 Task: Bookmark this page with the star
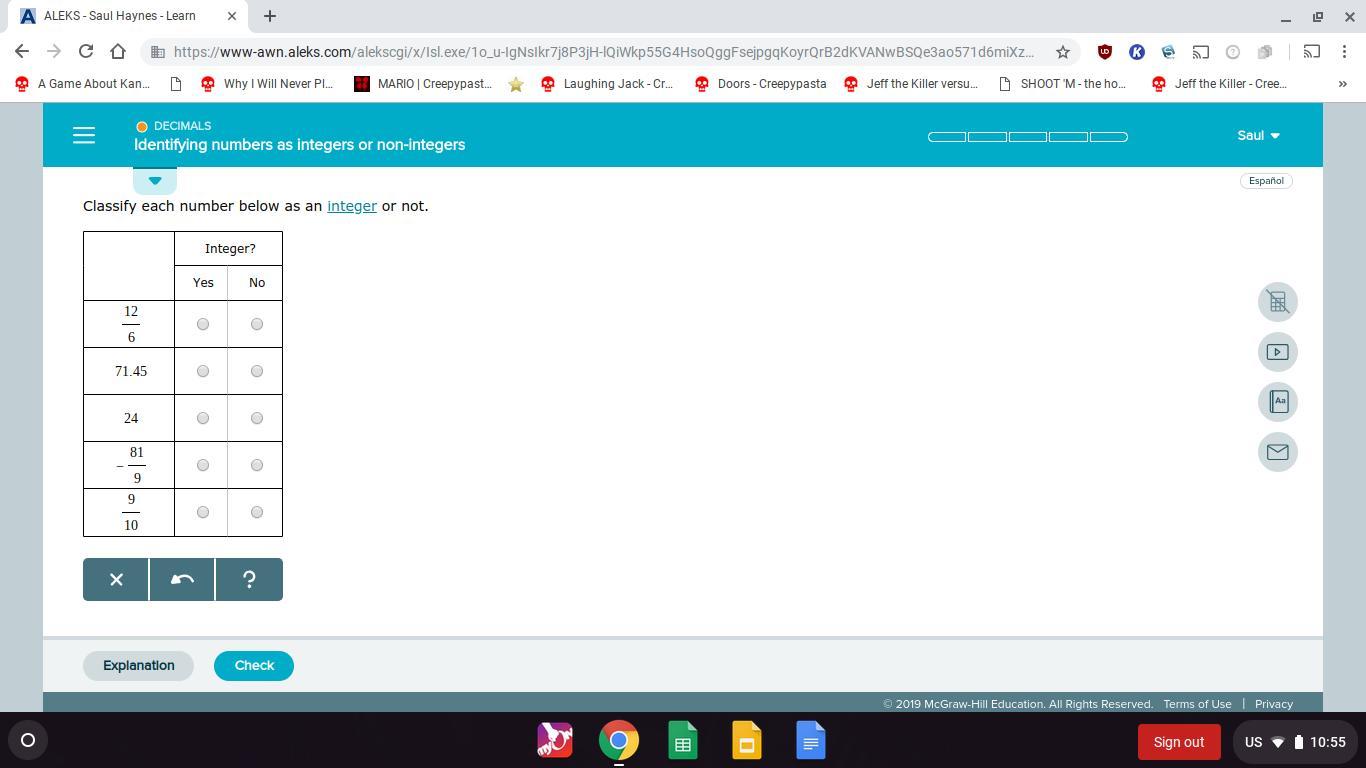(x=1063, y=51)
